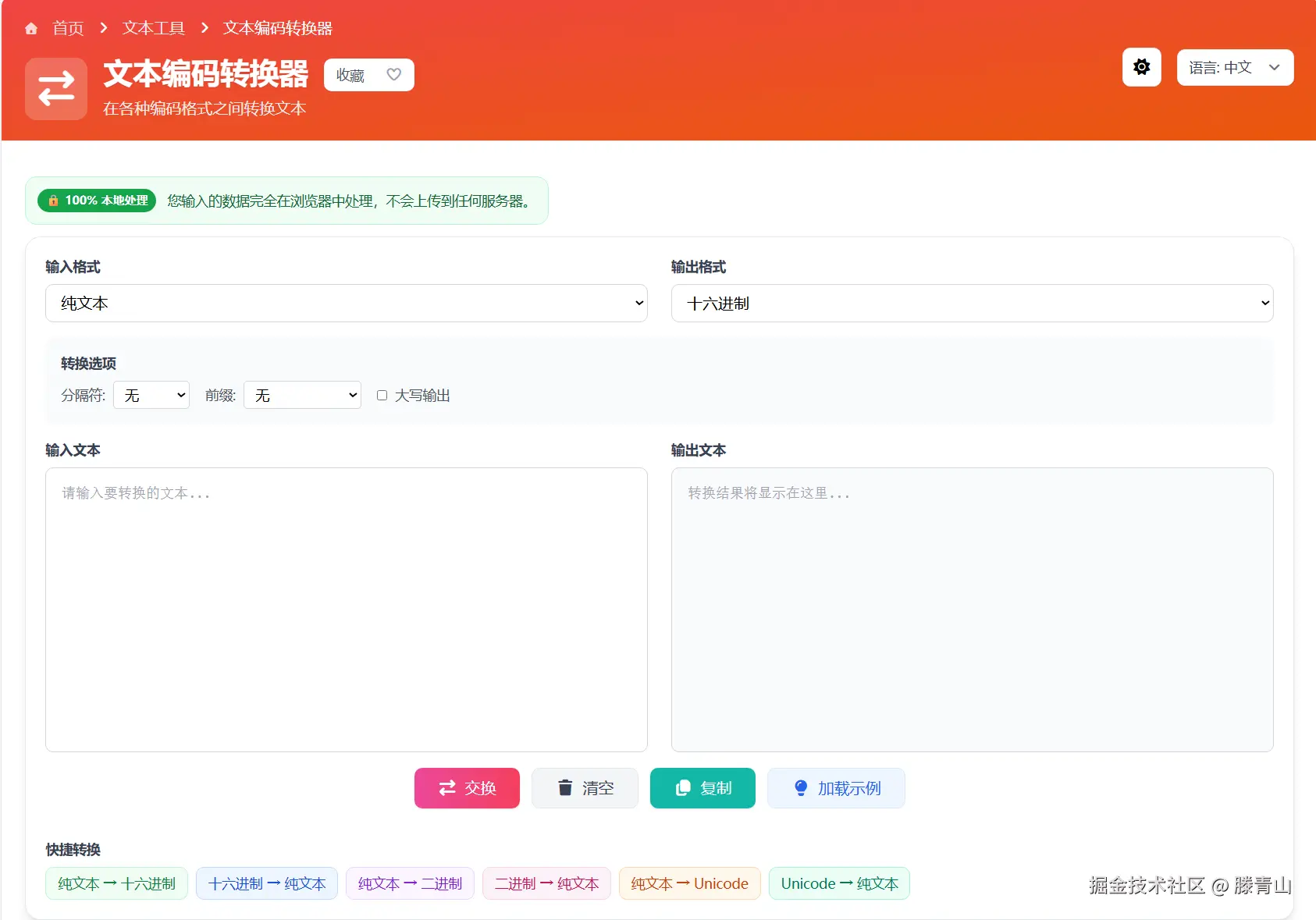Navigate to 首页 via breadcrumb

point(67,27)
